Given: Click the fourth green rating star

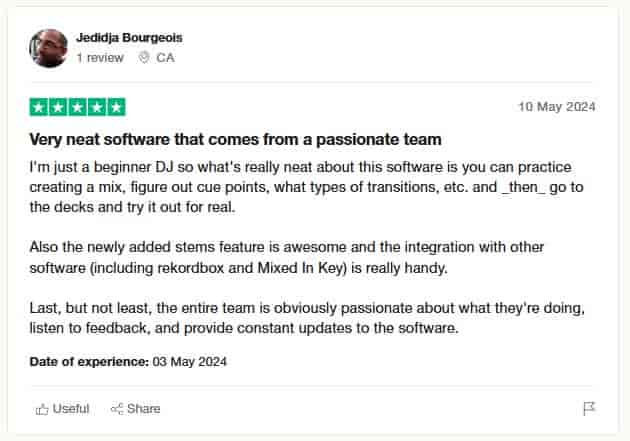Looking at the screenshot, I should tap(97, 107).
